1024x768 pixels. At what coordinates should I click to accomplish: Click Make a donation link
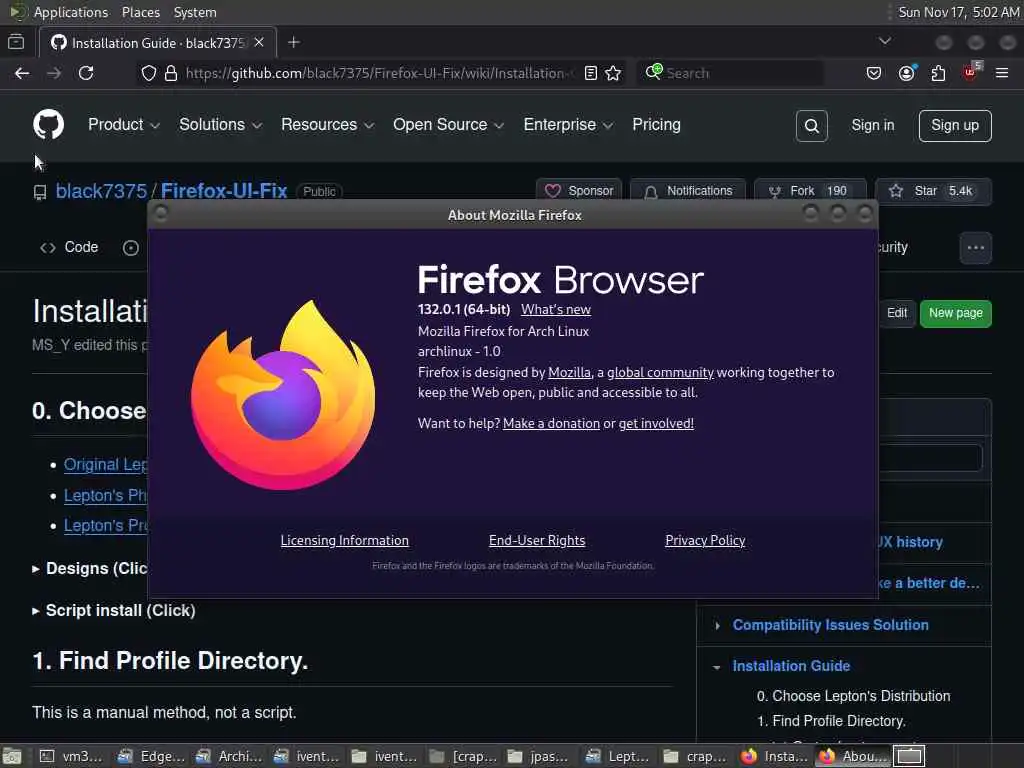551,423
